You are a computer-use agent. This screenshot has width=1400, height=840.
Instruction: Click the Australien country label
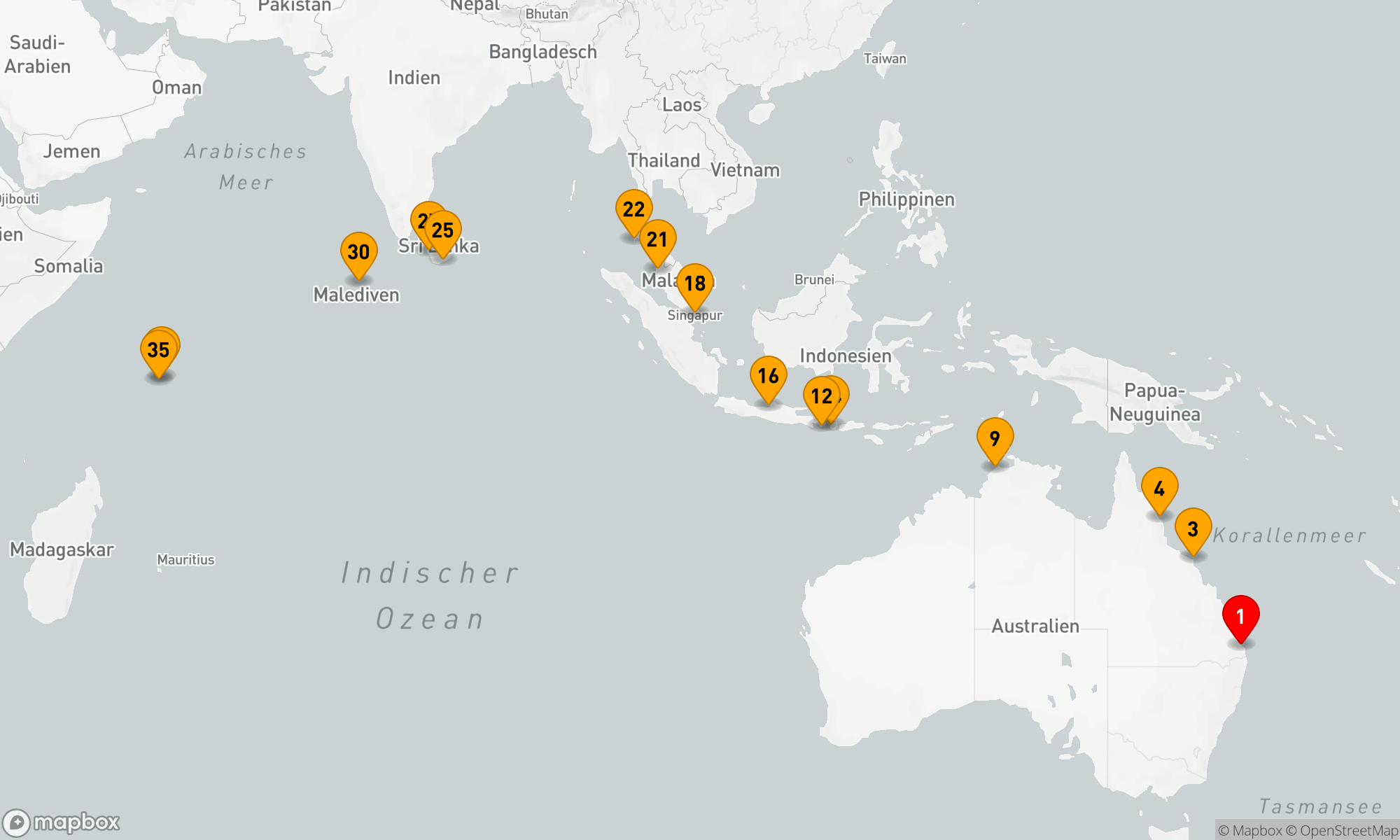click(1035, 626)
